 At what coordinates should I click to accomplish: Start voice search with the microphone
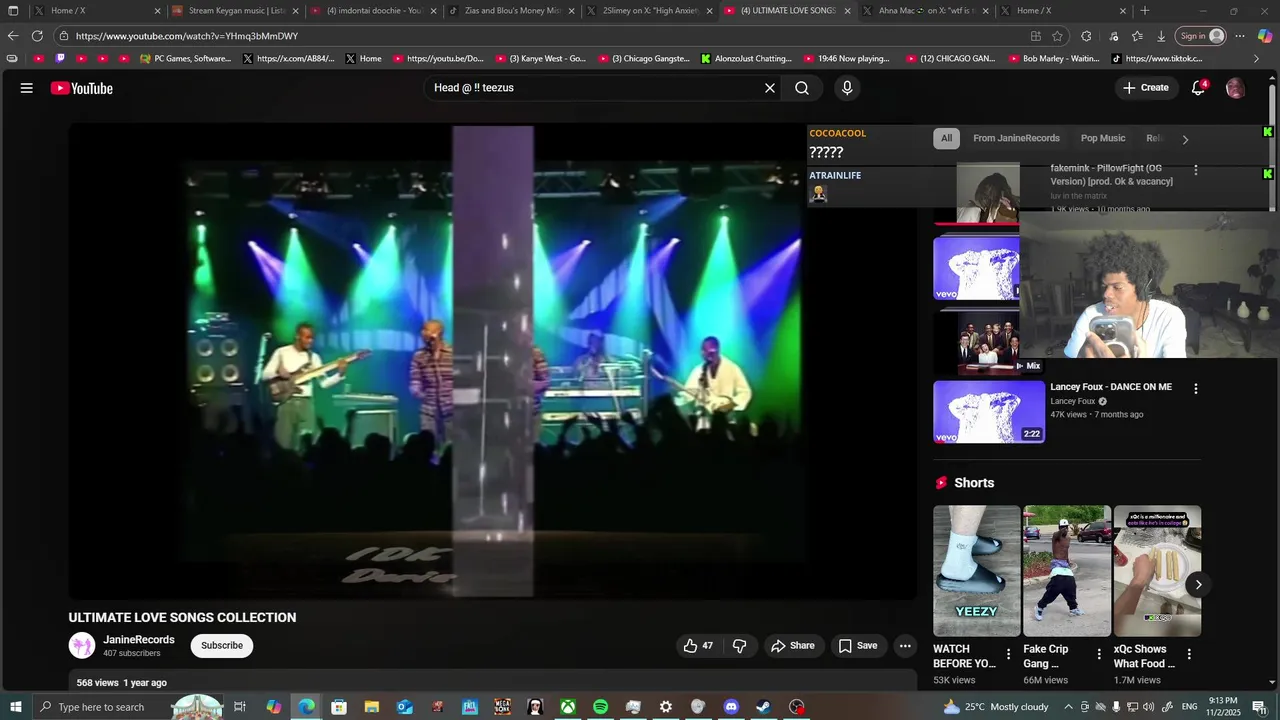(847, 88)
